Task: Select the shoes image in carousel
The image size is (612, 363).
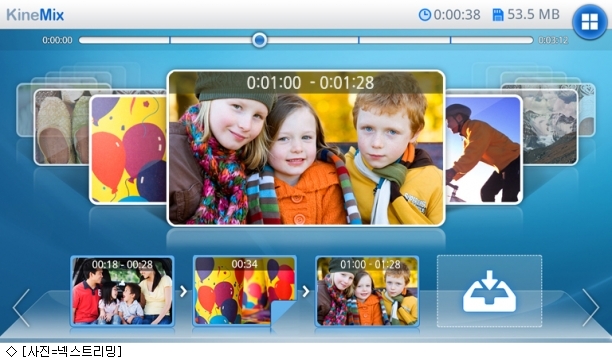Action: (62, 128)
